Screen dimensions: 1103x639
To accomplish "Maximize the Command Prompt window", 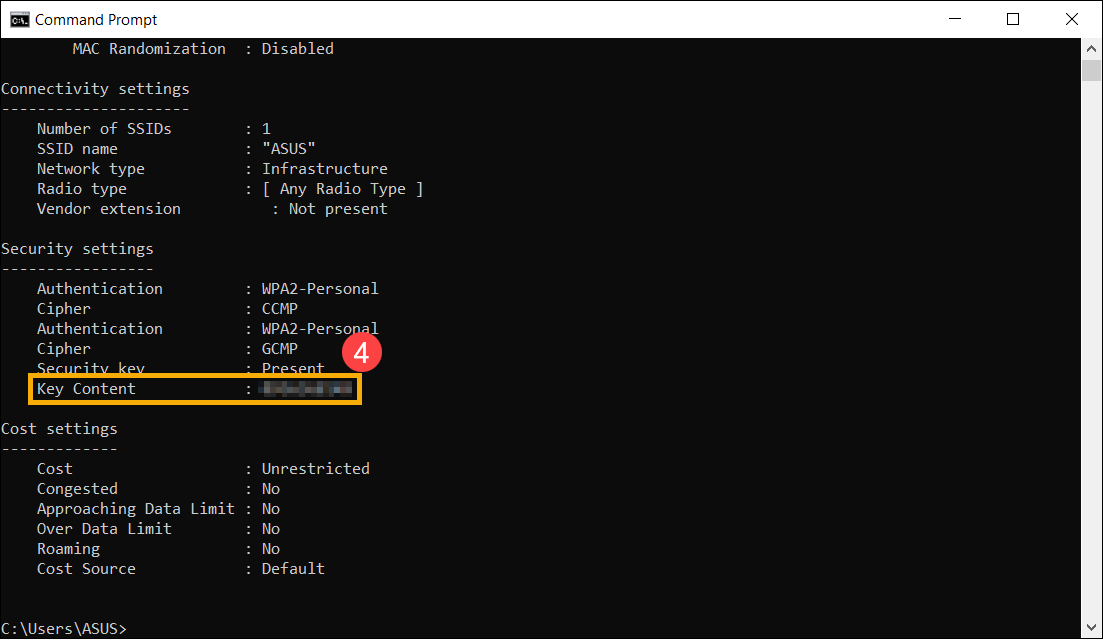I will [x=1013, y=19].
